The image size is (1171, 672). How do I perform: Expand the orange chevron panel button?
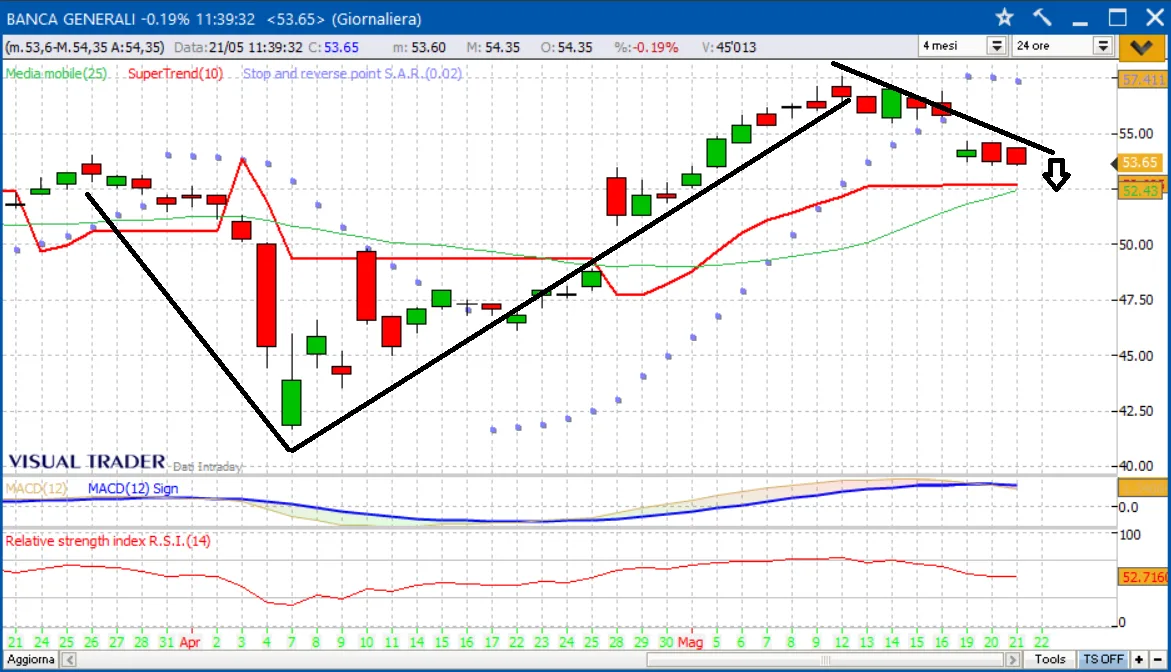(x=1141, y=47)
